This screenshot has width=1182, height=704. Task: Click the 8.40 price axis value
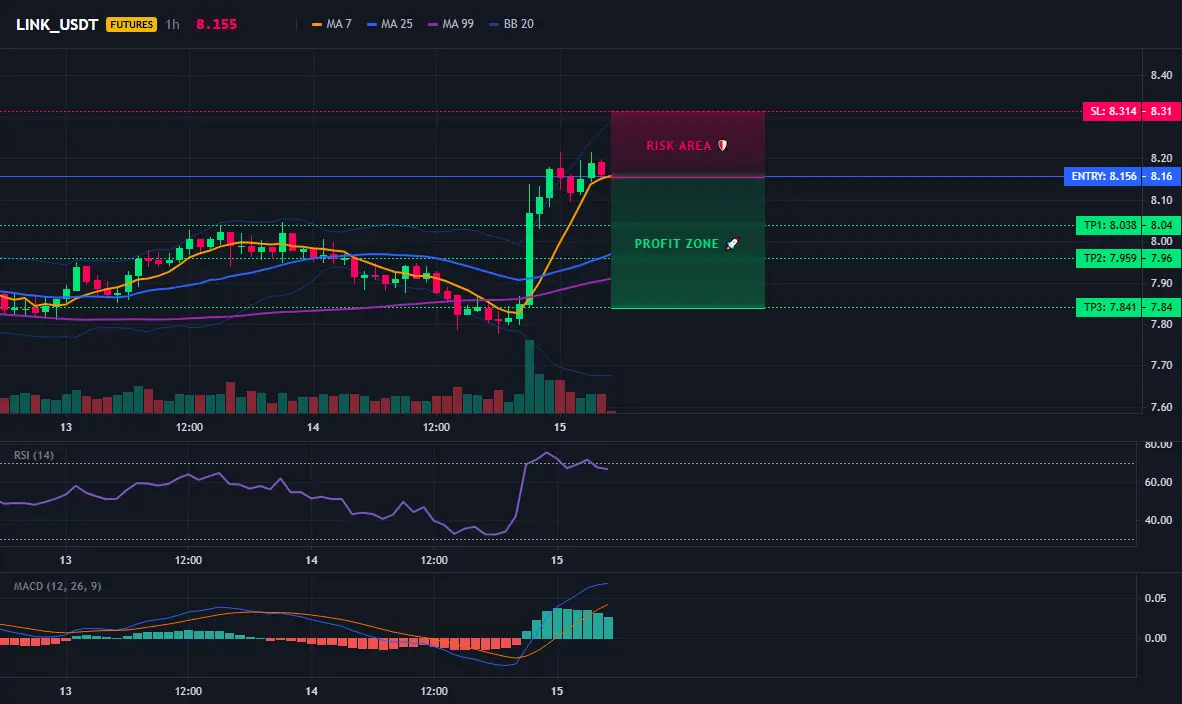tap(1161, 75)
